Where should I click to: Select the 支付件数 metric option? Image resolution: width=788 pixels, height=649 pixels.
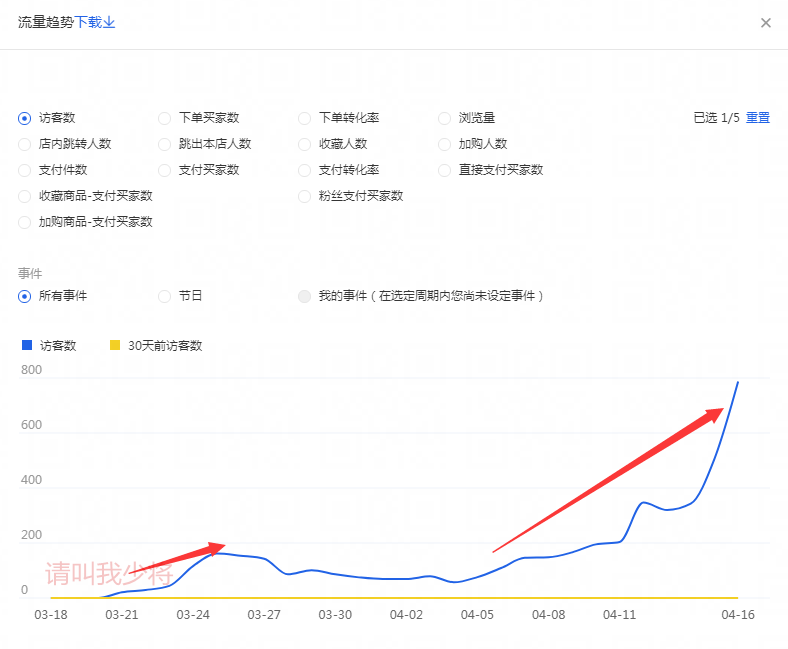pos(25,170)
